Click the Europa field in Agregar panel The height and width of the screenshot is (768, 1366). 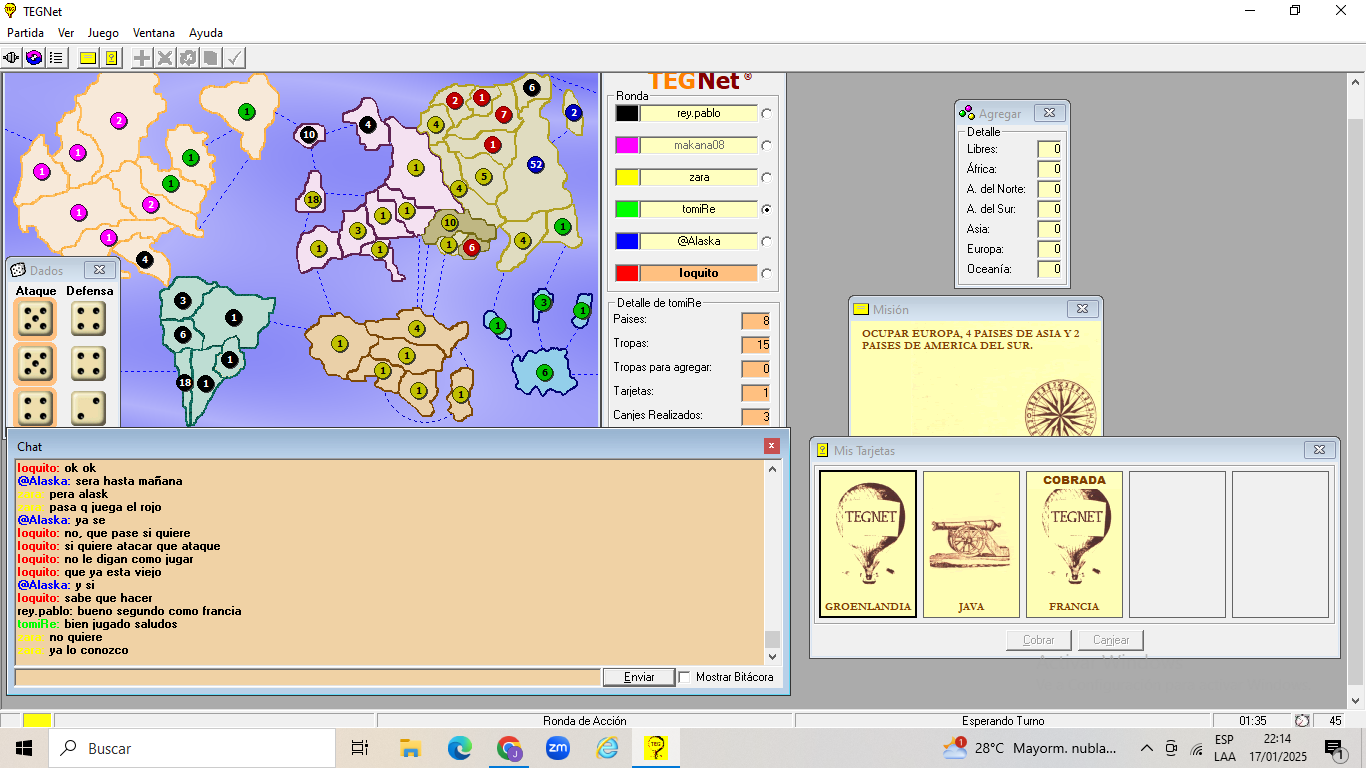(1049, 249)
